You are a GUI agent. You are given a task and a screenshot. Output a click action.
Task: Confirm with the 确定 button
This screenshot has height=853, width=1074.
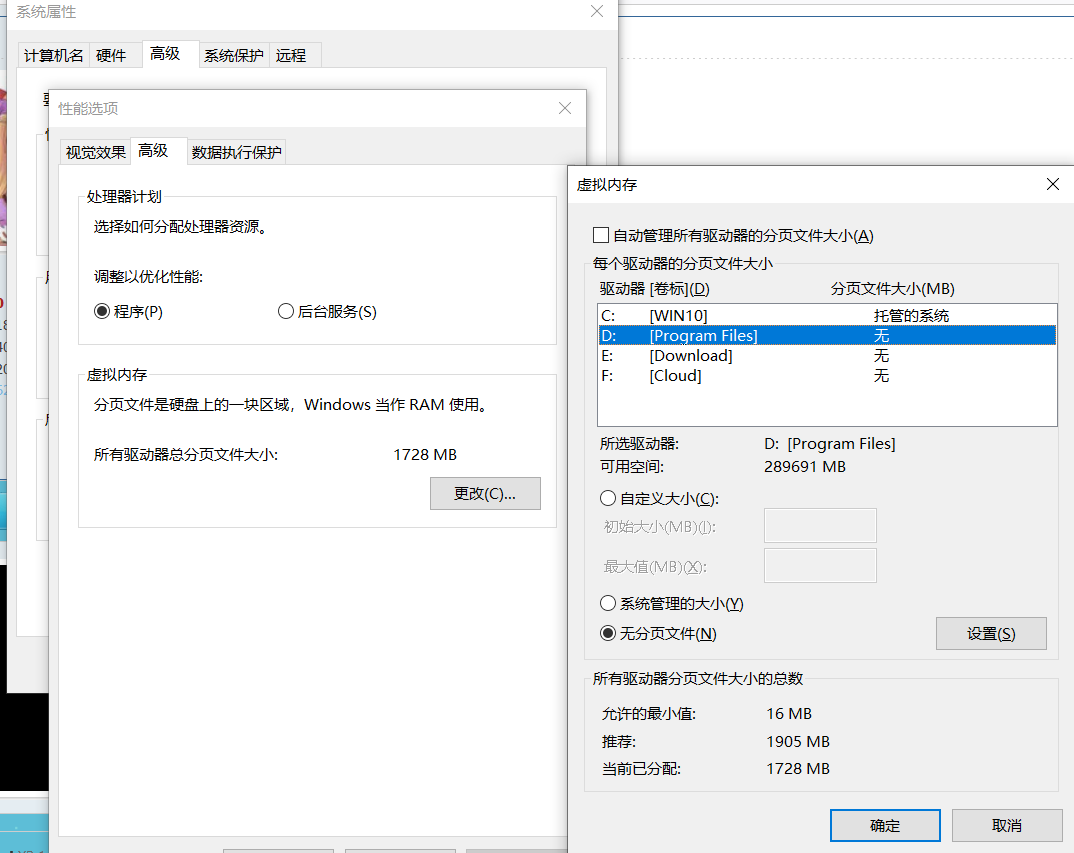point(885,826)
